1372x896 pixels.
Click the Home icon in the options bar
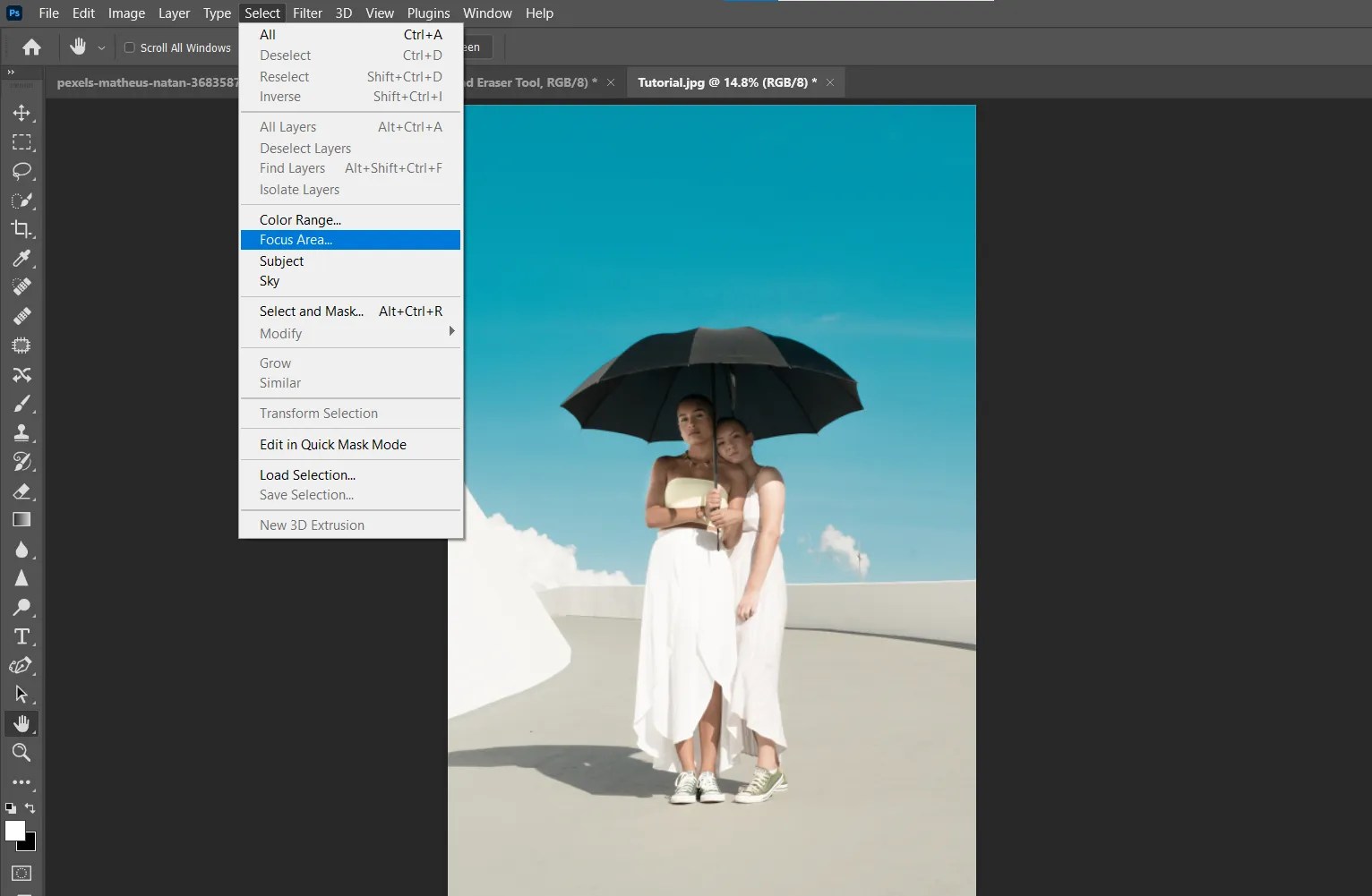click(x=30, y=47)
